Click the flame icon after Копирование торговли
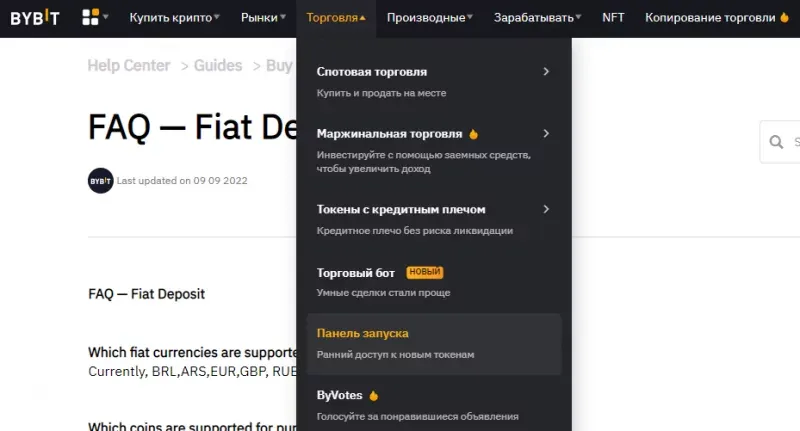 click(784, 18)
